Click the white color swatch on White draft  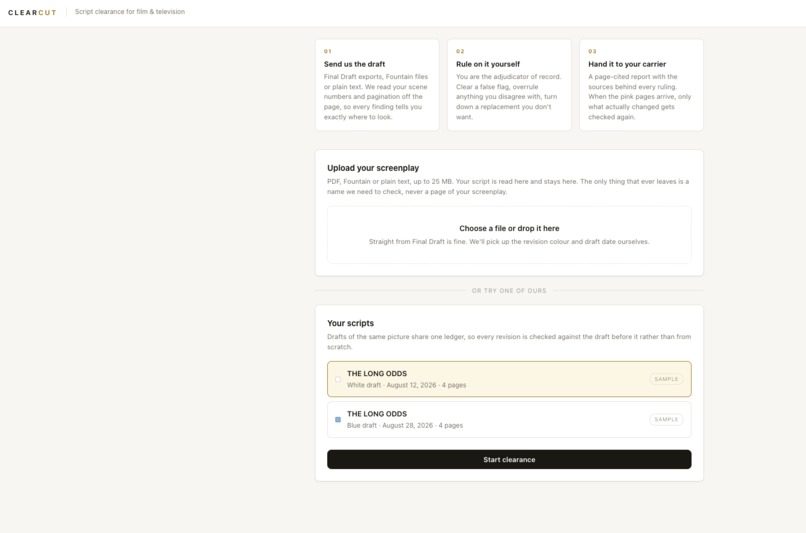(x=338, y=379)
